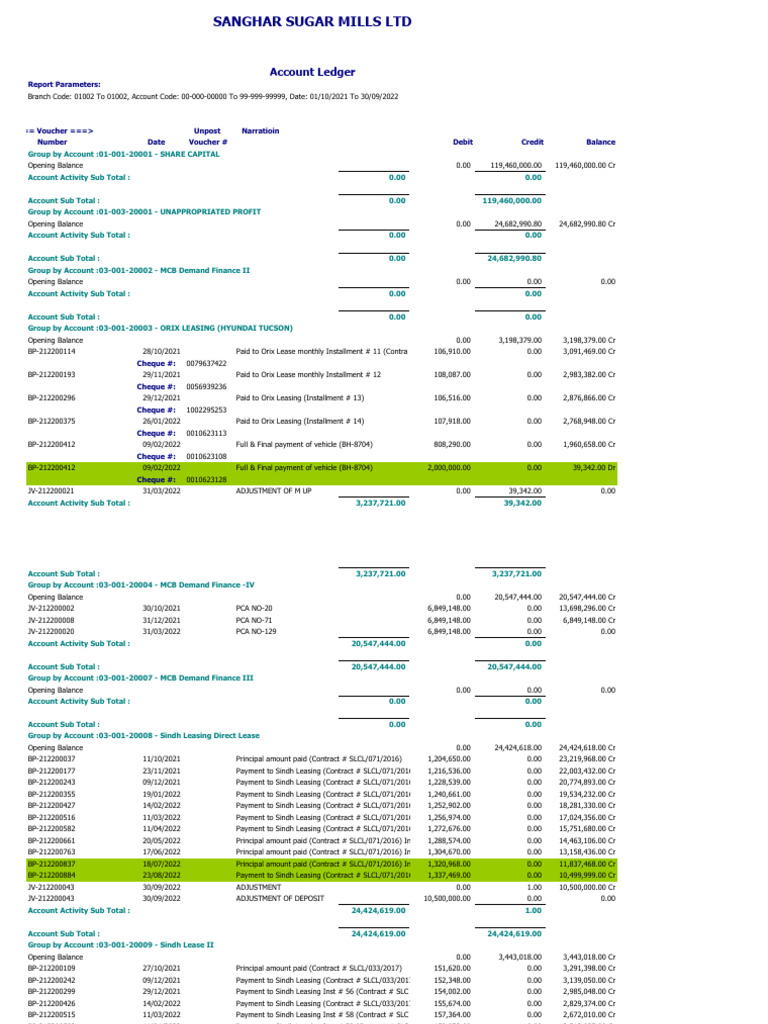This screenshot has width=768, height=1024.
Task: Click the date 28/10/2021
Action: point(161,351)
